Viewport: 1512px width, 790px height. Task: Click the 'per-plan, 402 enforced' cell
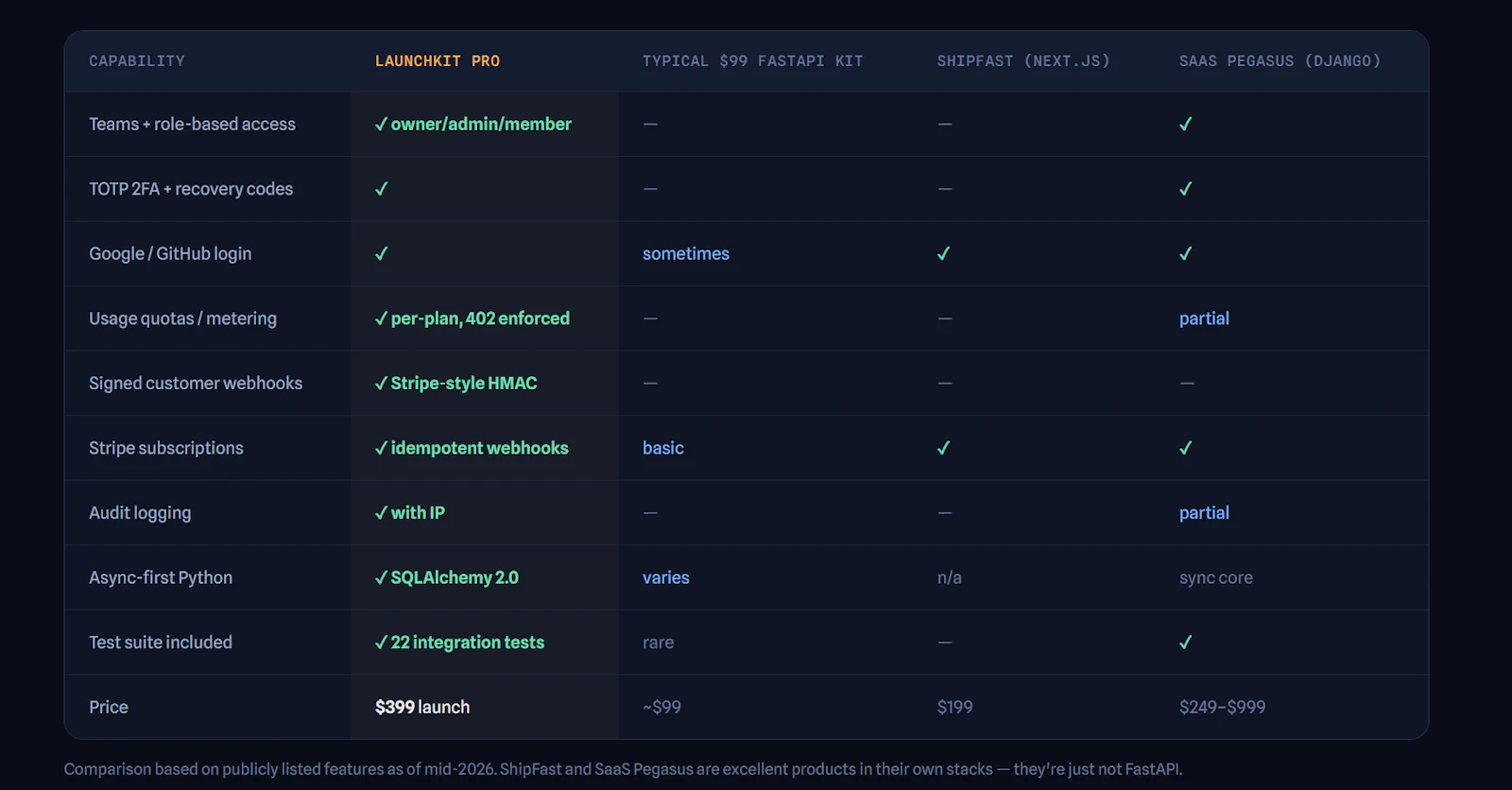[472, 318]
